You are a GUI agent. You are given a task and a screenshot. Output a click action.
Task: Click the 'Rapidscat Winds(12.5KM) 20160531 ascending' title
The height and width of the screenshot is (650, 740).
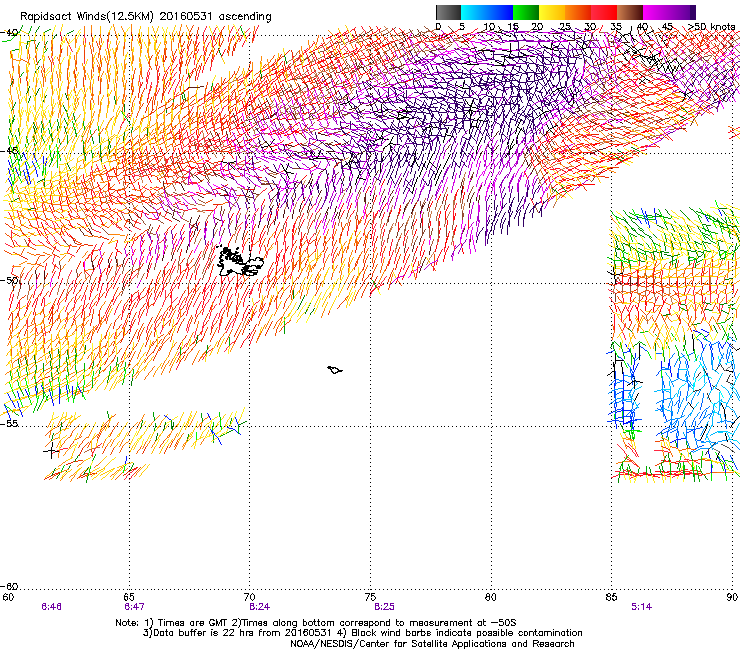coord(146,17)
